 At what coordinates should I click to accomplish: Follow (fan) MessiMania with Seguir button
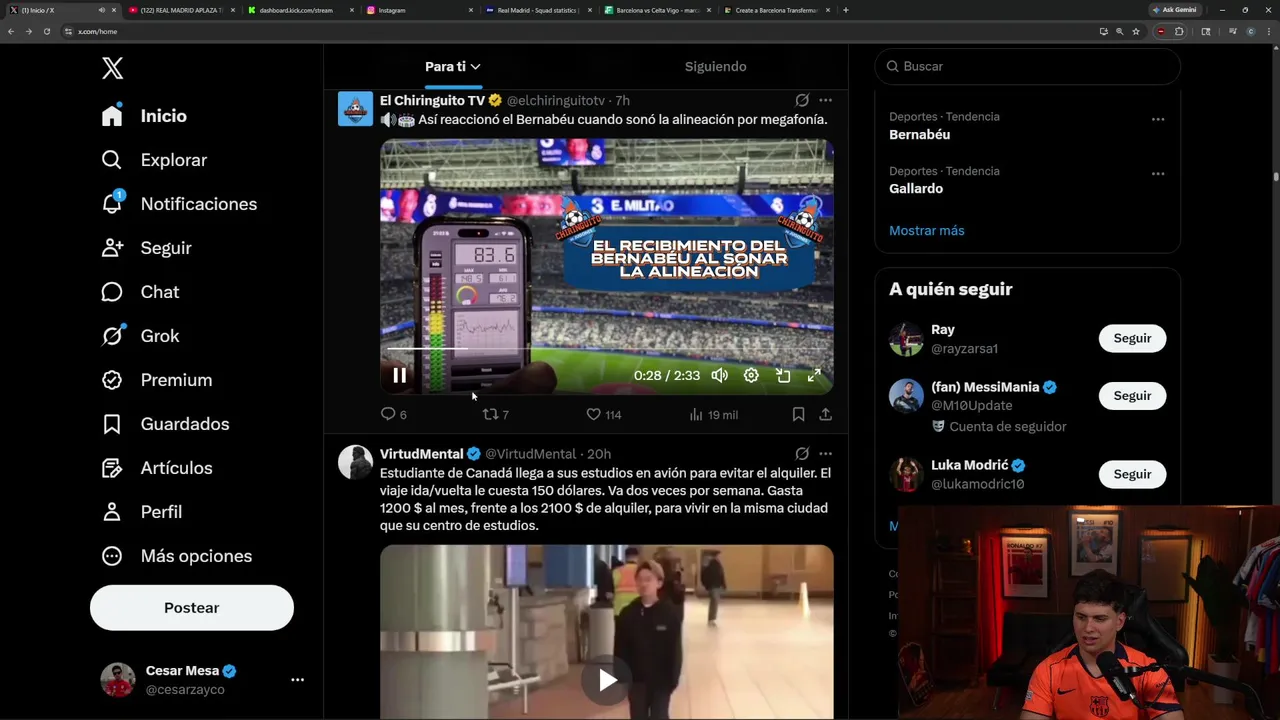1132,396
